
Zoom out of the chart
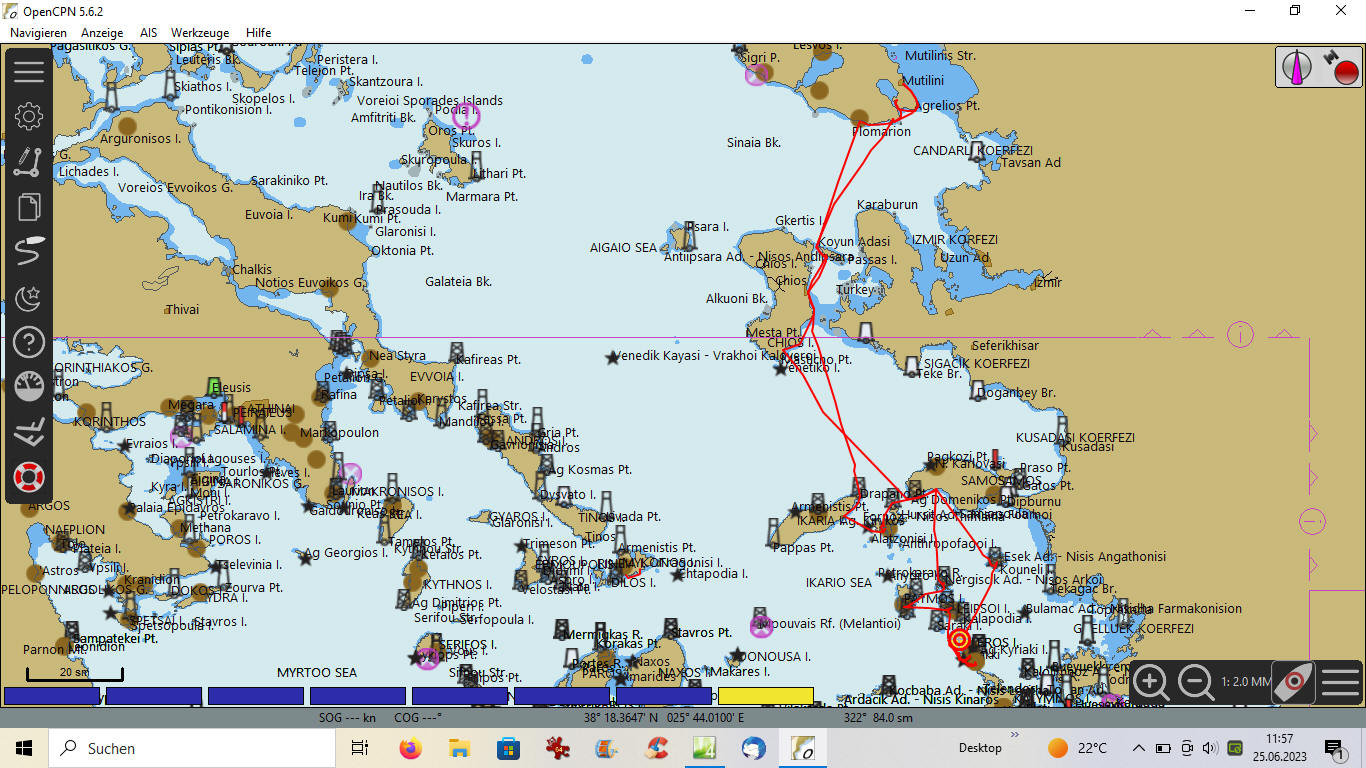point(1196,682)
